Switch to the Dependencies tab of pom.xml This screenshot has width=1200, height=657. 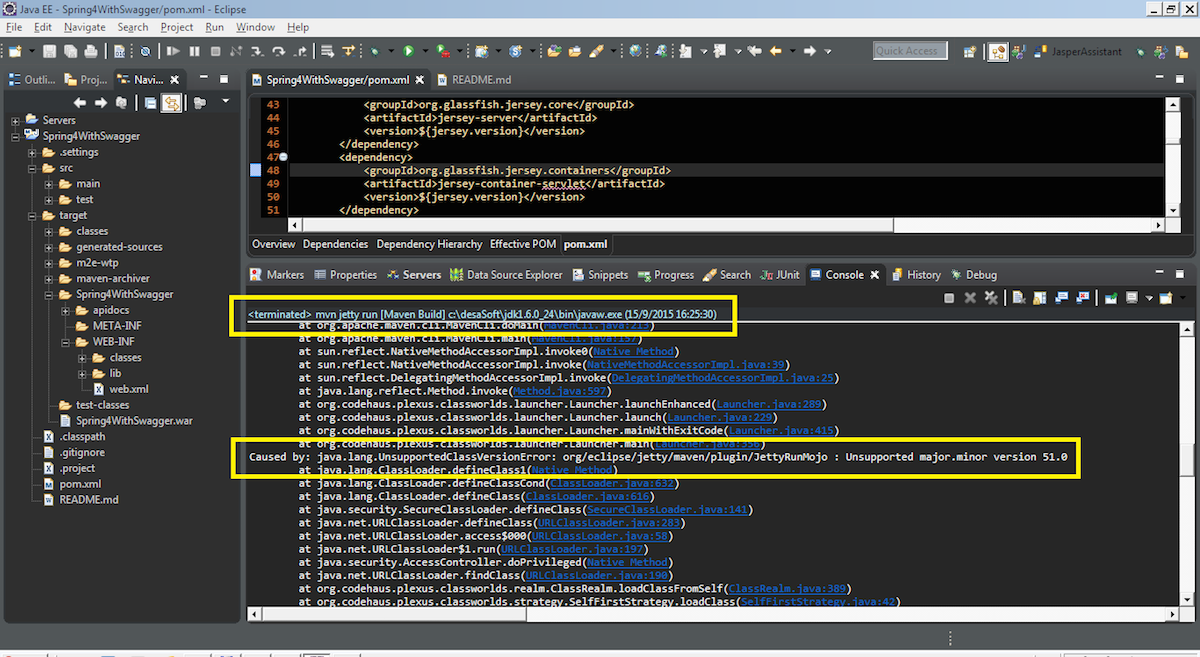click(335, 243)
